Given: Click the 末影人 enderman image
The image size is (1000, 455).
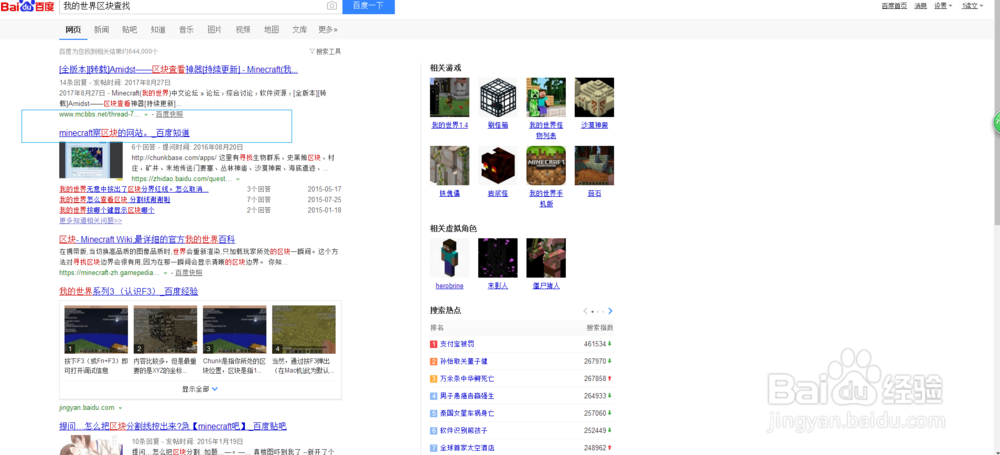Looking at the screenshot, I should coord(498,258).
